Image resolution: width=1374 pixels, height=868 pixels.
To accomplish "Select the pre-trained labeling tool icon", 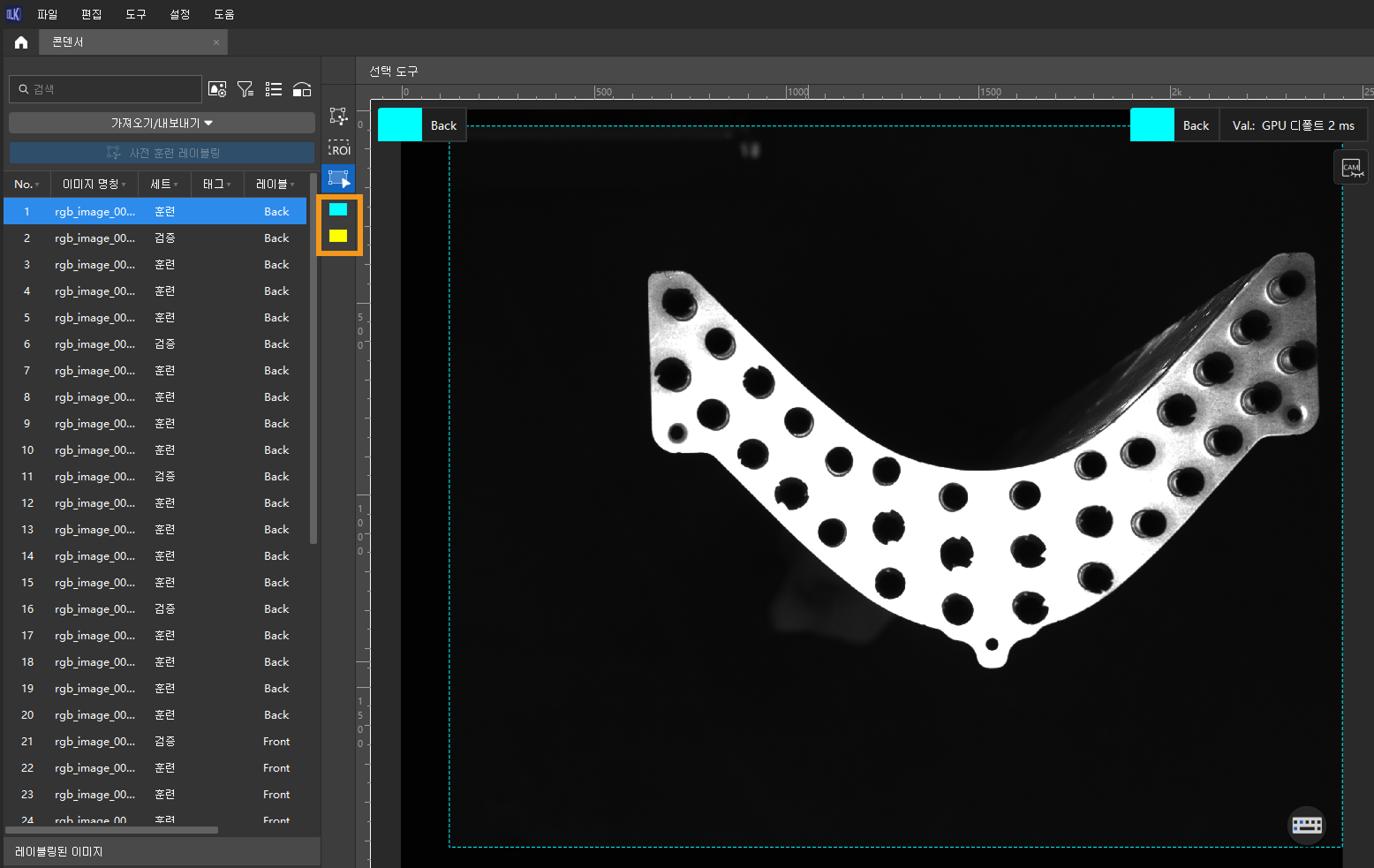I will pyautogui.click(x=339, y=117).
